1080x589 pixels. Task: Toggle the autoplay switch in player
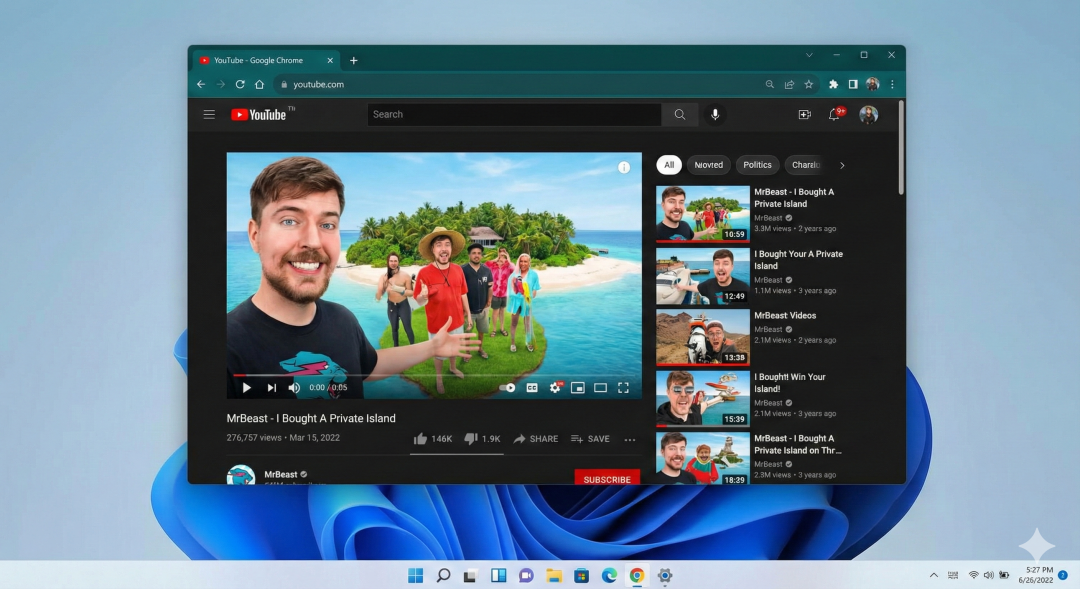[507, 388]
